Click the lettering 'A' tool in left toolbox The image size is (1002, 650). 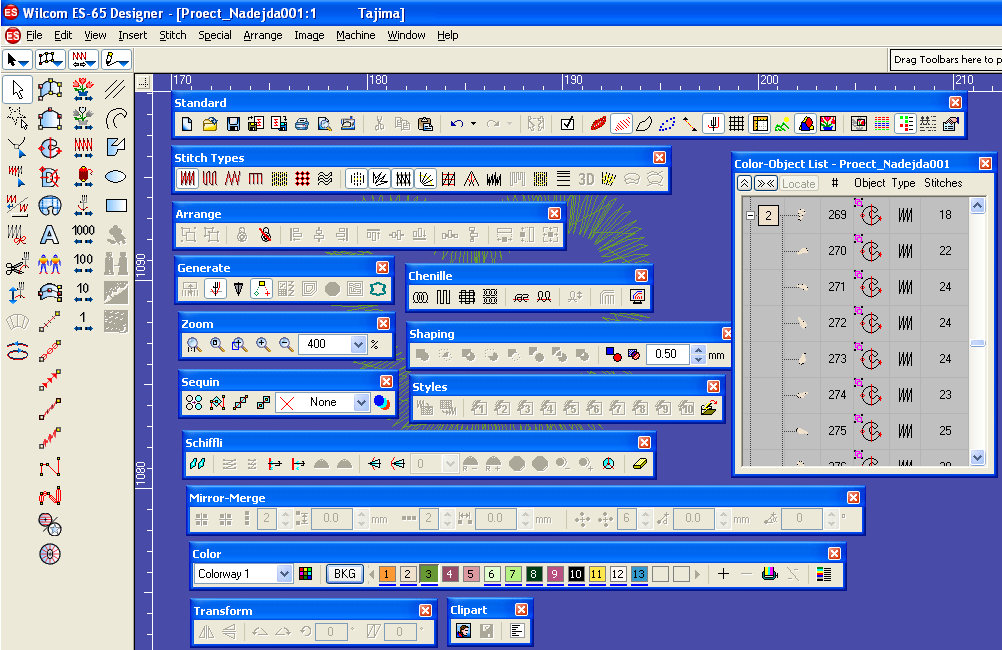tap(49, 235)
